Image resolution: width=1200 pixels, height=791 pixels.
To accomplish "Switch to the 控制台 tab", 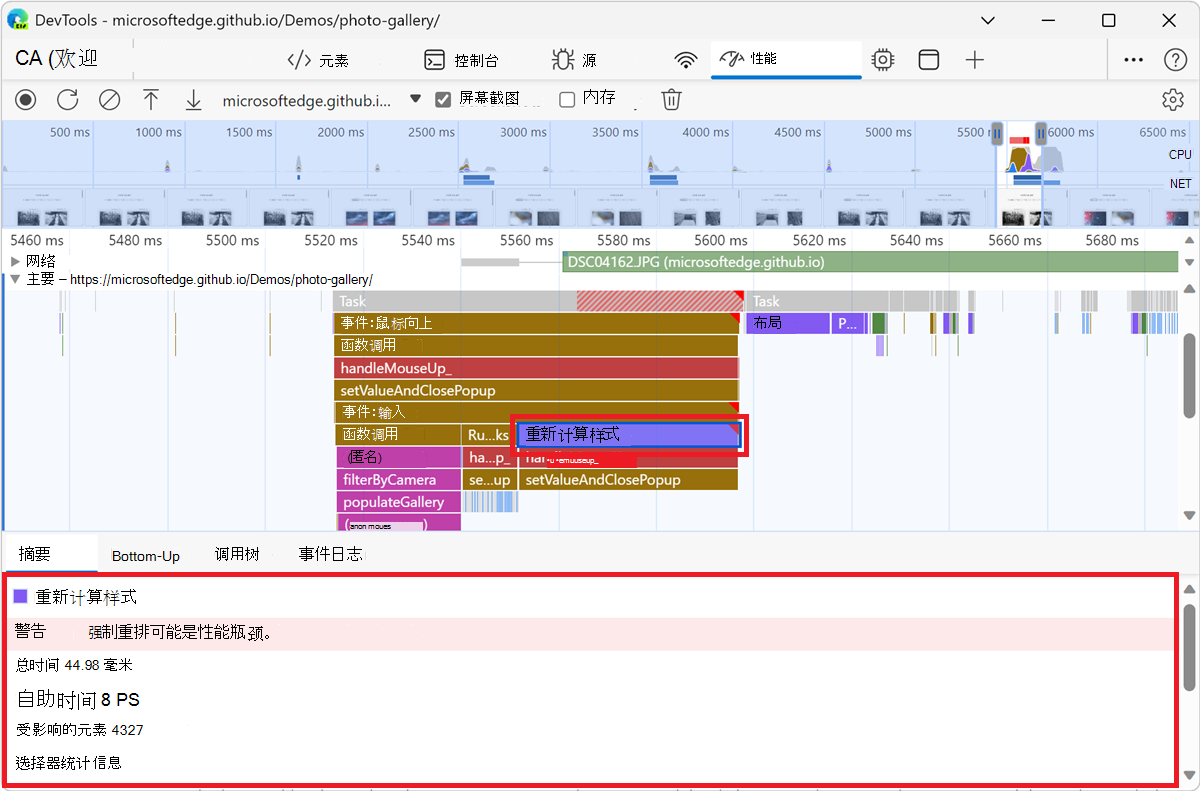I will pos(461,60).
